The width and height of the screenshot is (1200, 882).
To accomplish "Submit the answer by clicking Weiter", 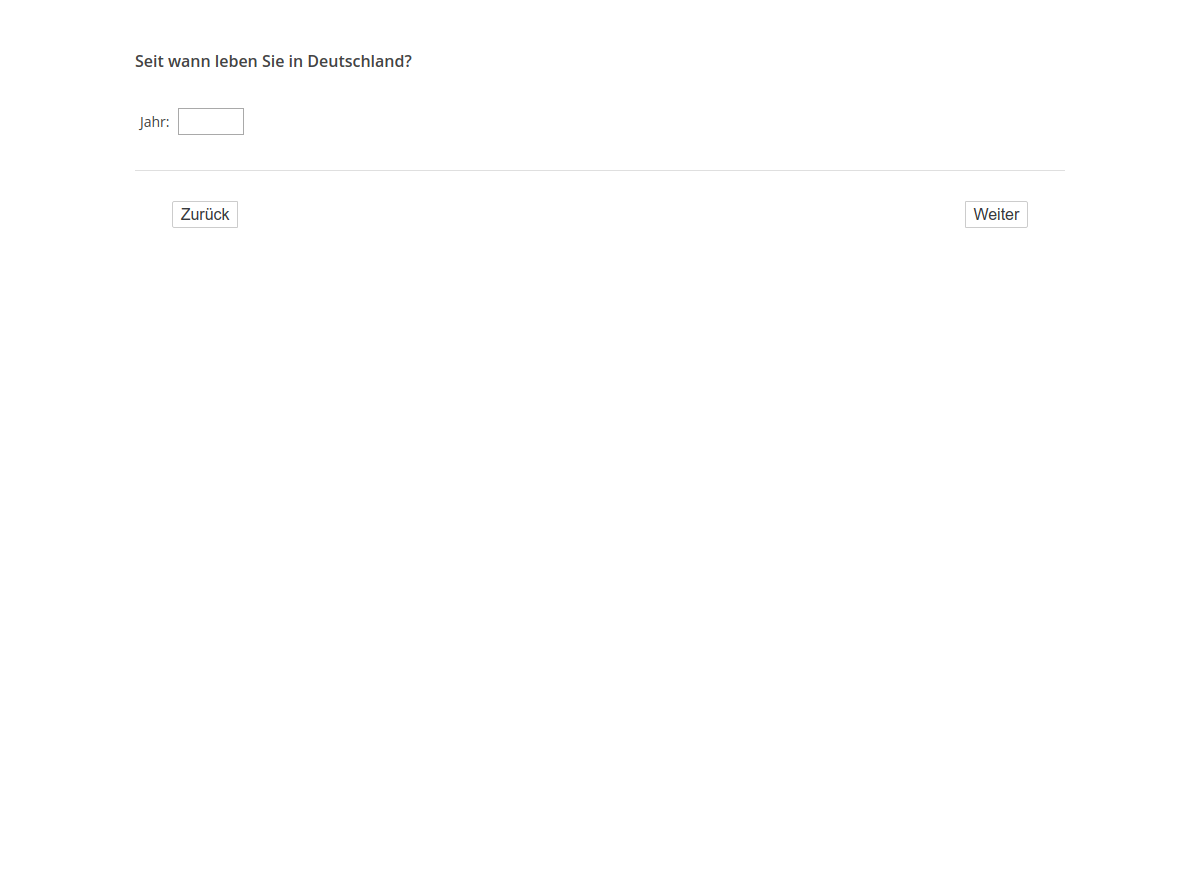I will [x=995, y=214].
